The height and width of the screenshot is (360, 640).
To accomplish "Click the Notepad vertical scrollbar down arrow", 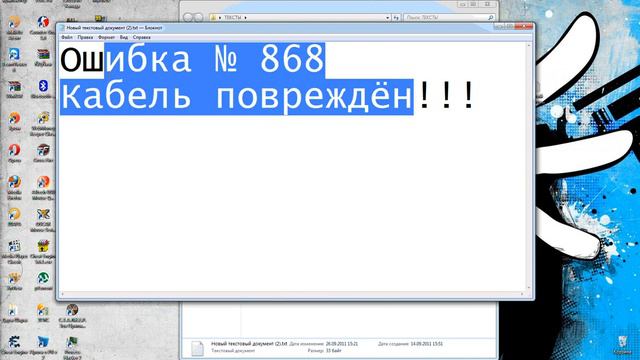I will (x=529, y=288).
